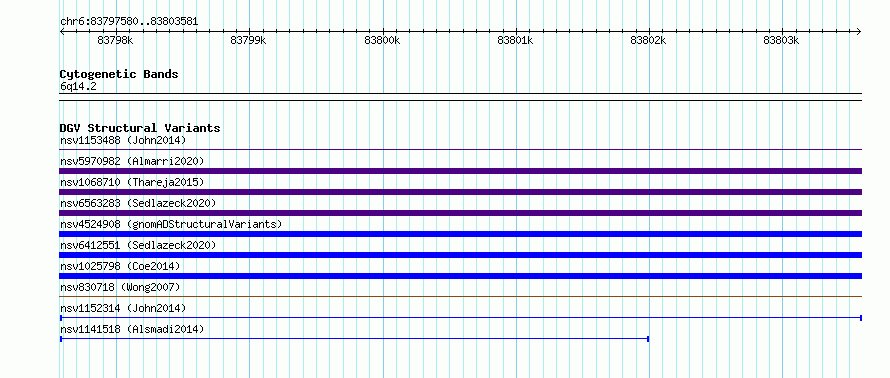
Task: Click the nsv6563283 (Sedlazeck2020) label
Action: (x=138, y=203)
